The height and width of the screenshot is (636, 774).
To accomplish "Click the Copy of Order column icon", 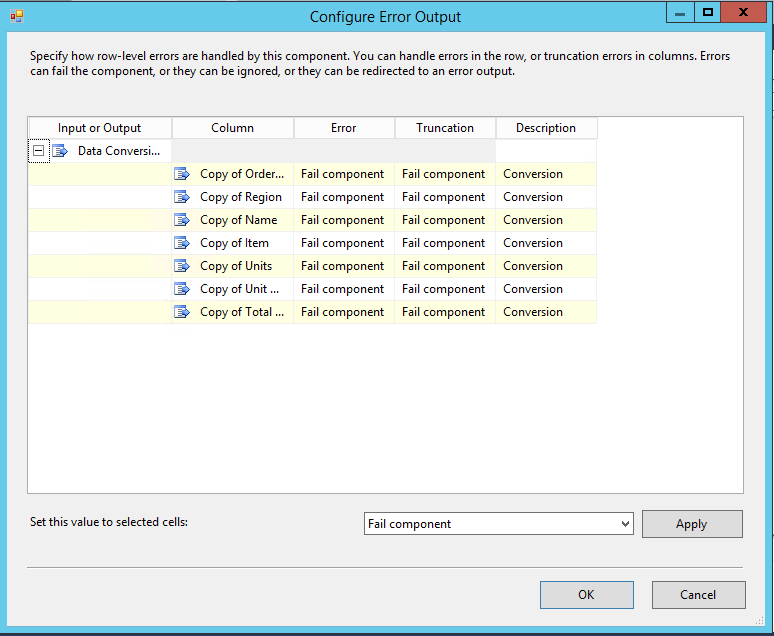I will point(182,174).
